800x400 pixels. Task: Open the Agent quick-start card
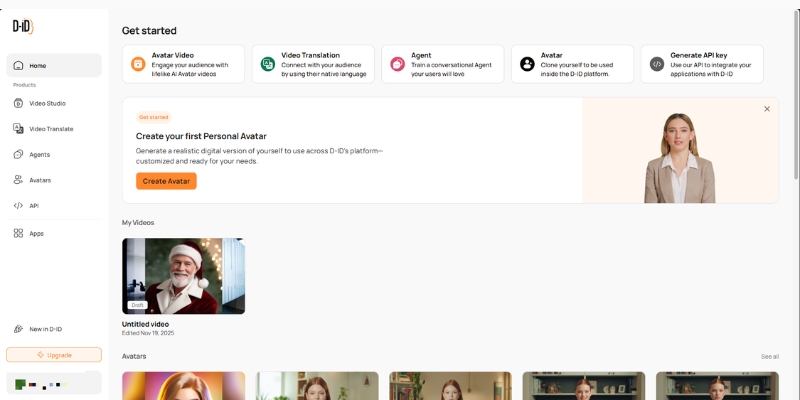[x=442, y=64]
